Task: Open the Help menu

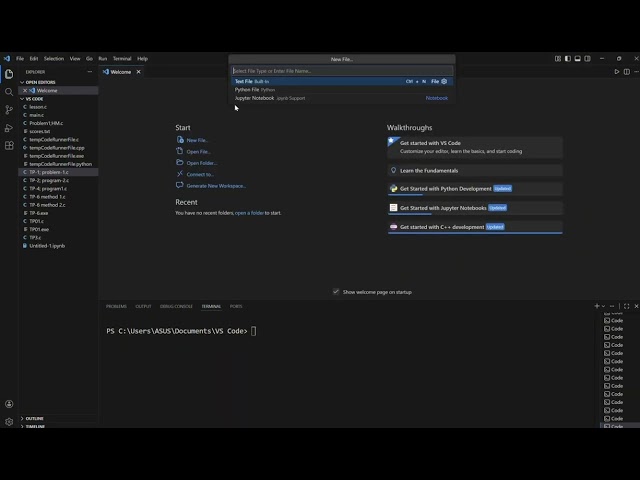Action: click(142, 59)
